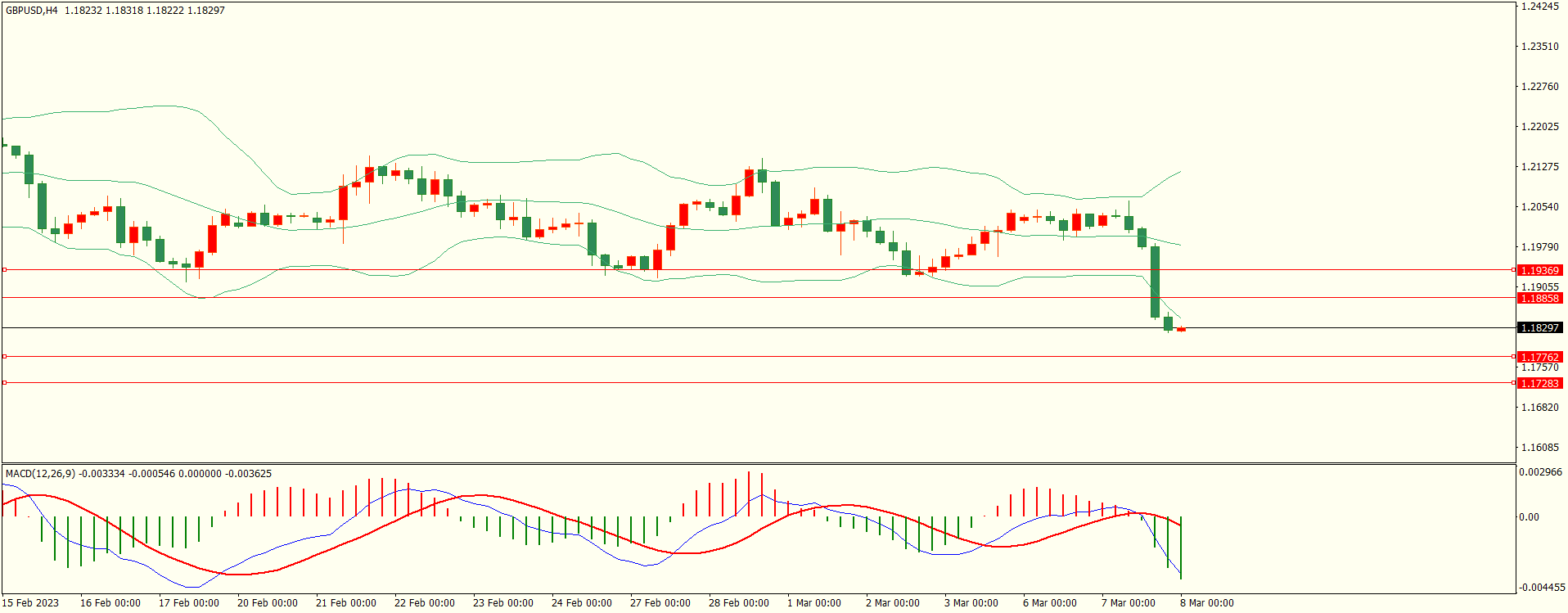Click the 22 Feb 00:00 date label

(424, 603)
